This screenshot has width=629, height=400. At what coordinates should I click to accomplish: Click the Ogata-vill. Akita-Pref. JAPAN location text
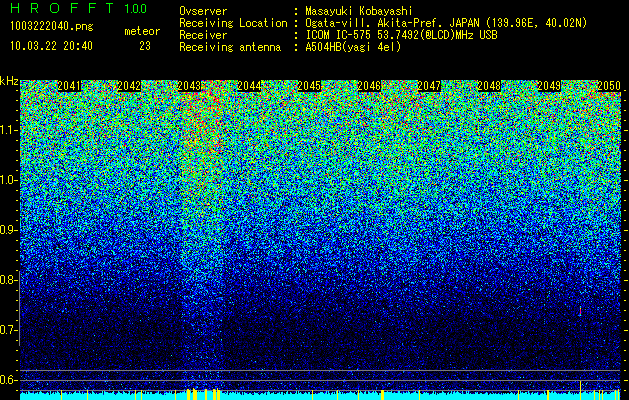446,23
